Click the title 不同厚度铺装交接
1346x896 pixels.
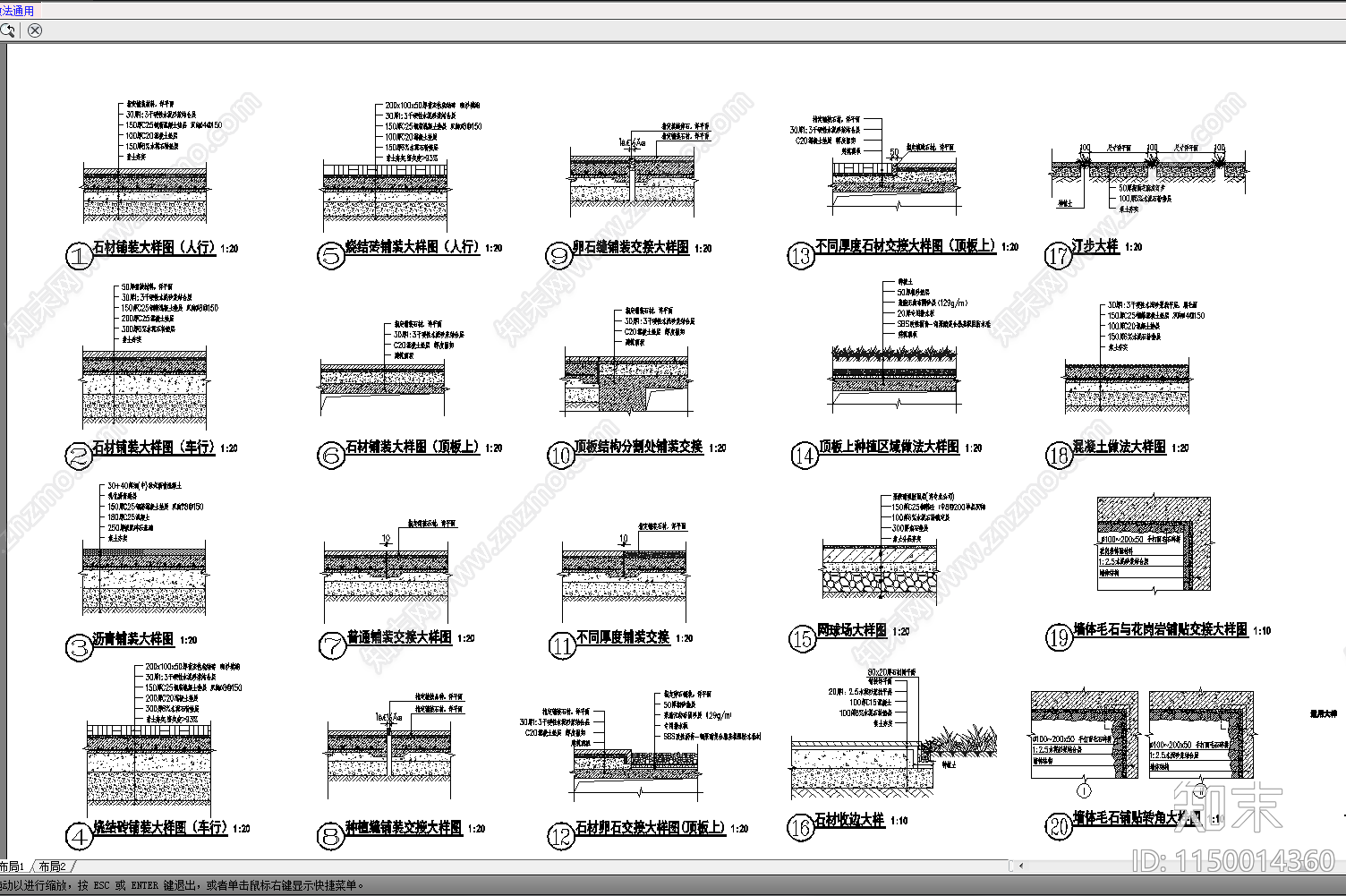pos(623,637)
